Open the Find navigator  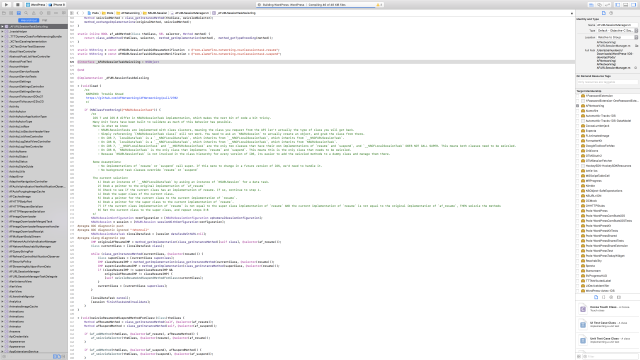click(26, 13)
